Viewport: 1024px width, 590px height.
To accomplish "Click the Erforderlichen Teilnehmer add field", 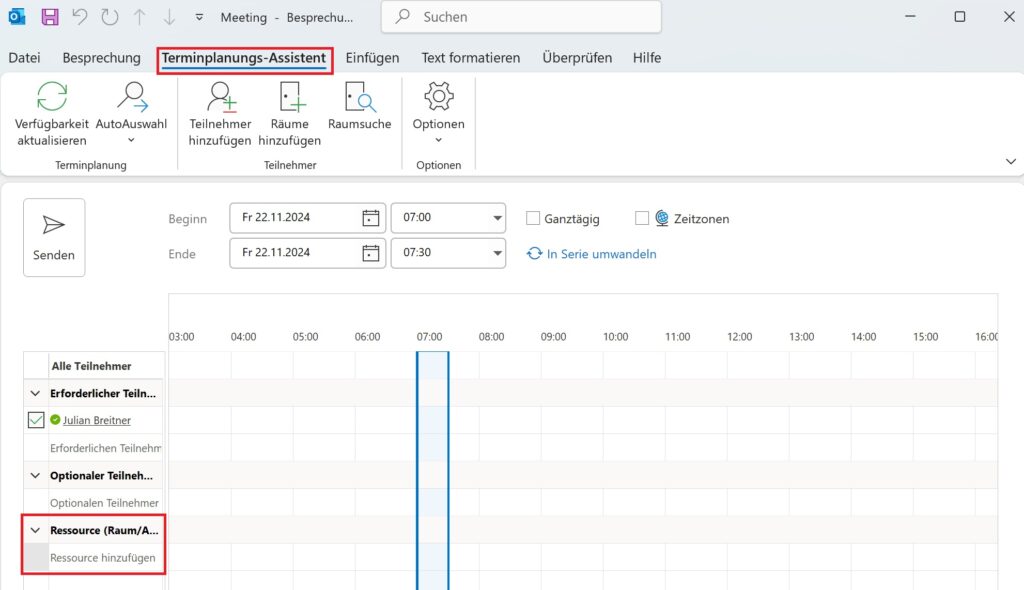I will tap(105, 448).
